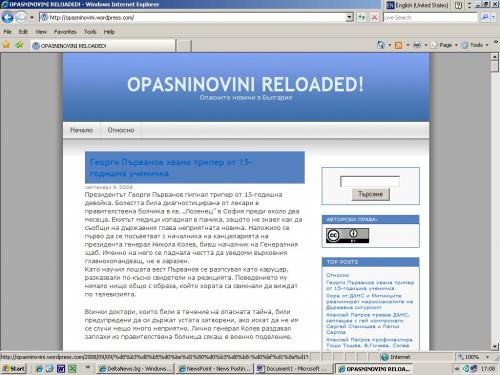Click the red Stop loading icon
Screen dimensions: 500x375
[x=374, y=17]
